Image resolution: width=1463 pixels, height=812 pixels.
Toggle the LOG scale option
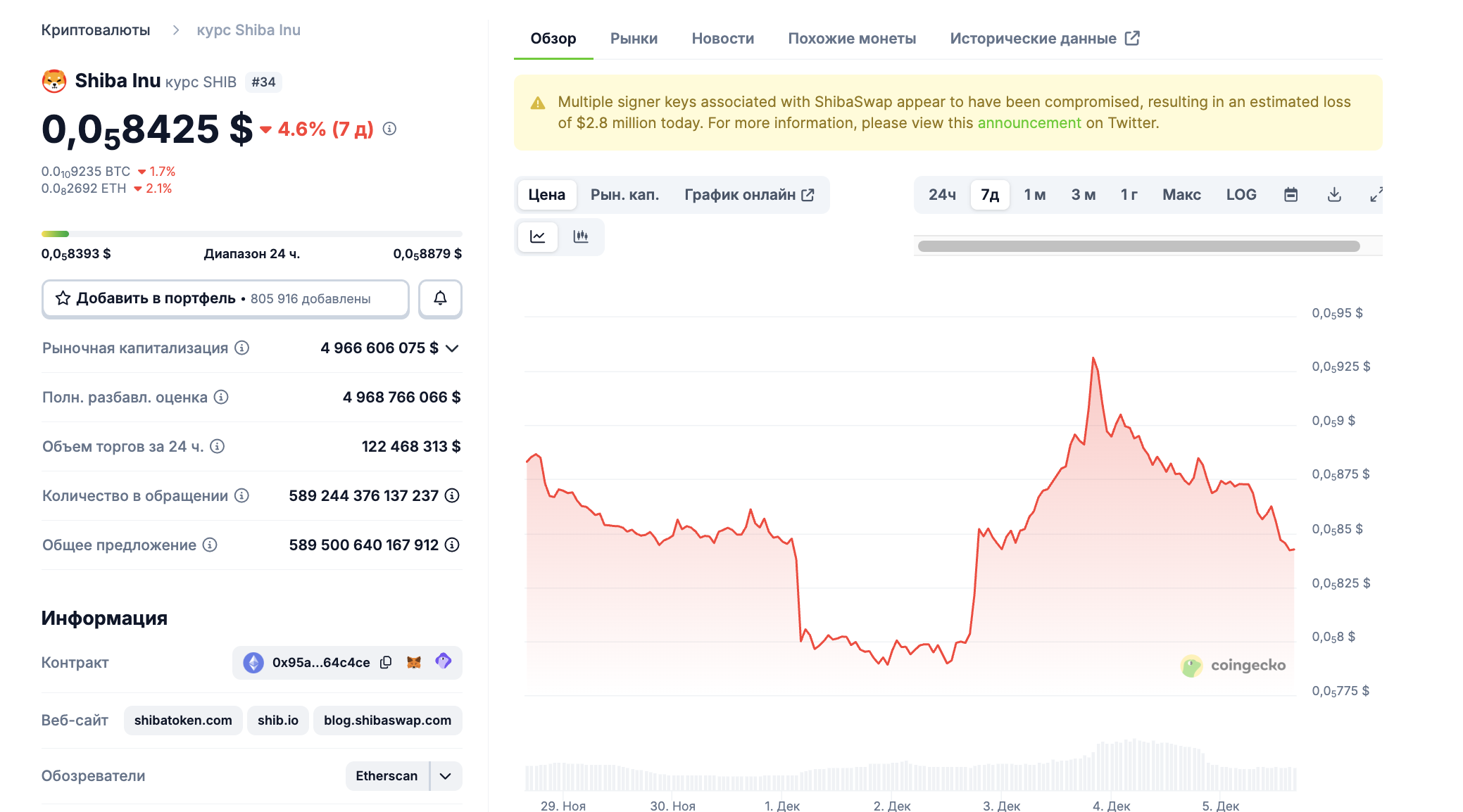[x=1241, y=195]
